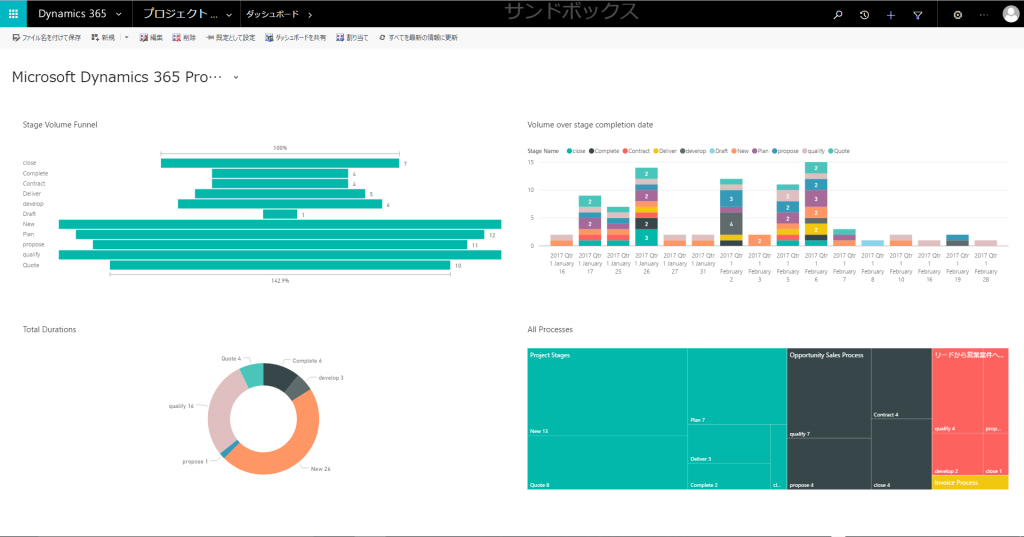Click the Volume over stage completion date title

click(x=590, y=125)
